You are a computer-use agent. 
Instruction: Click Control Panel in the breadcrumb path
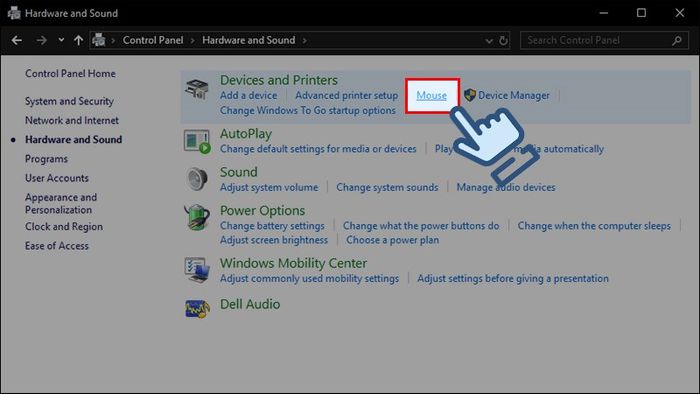[x=153, y=41]
